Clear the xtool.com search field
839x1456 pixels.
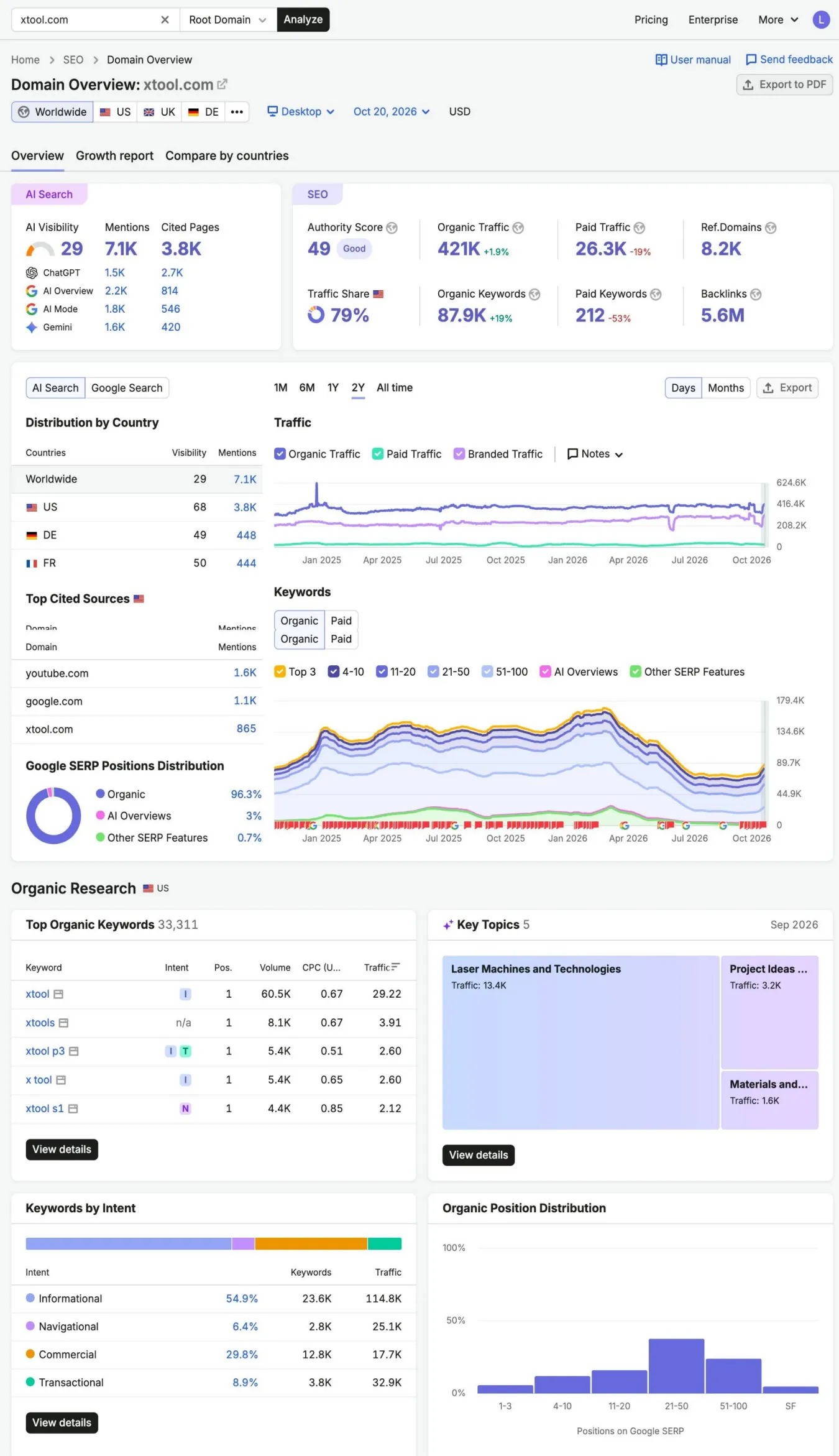tap(165, 20)
